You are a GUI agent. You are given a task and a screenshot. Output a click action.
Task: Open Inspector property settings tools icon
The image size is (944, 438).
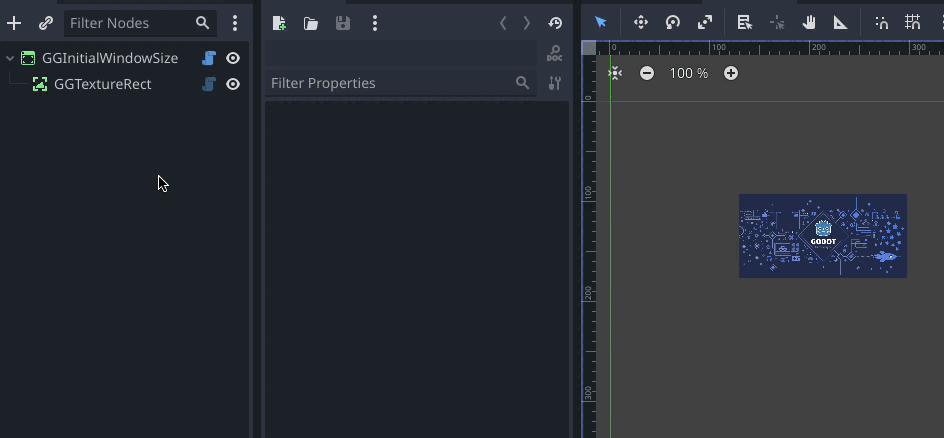click(554, 83)
